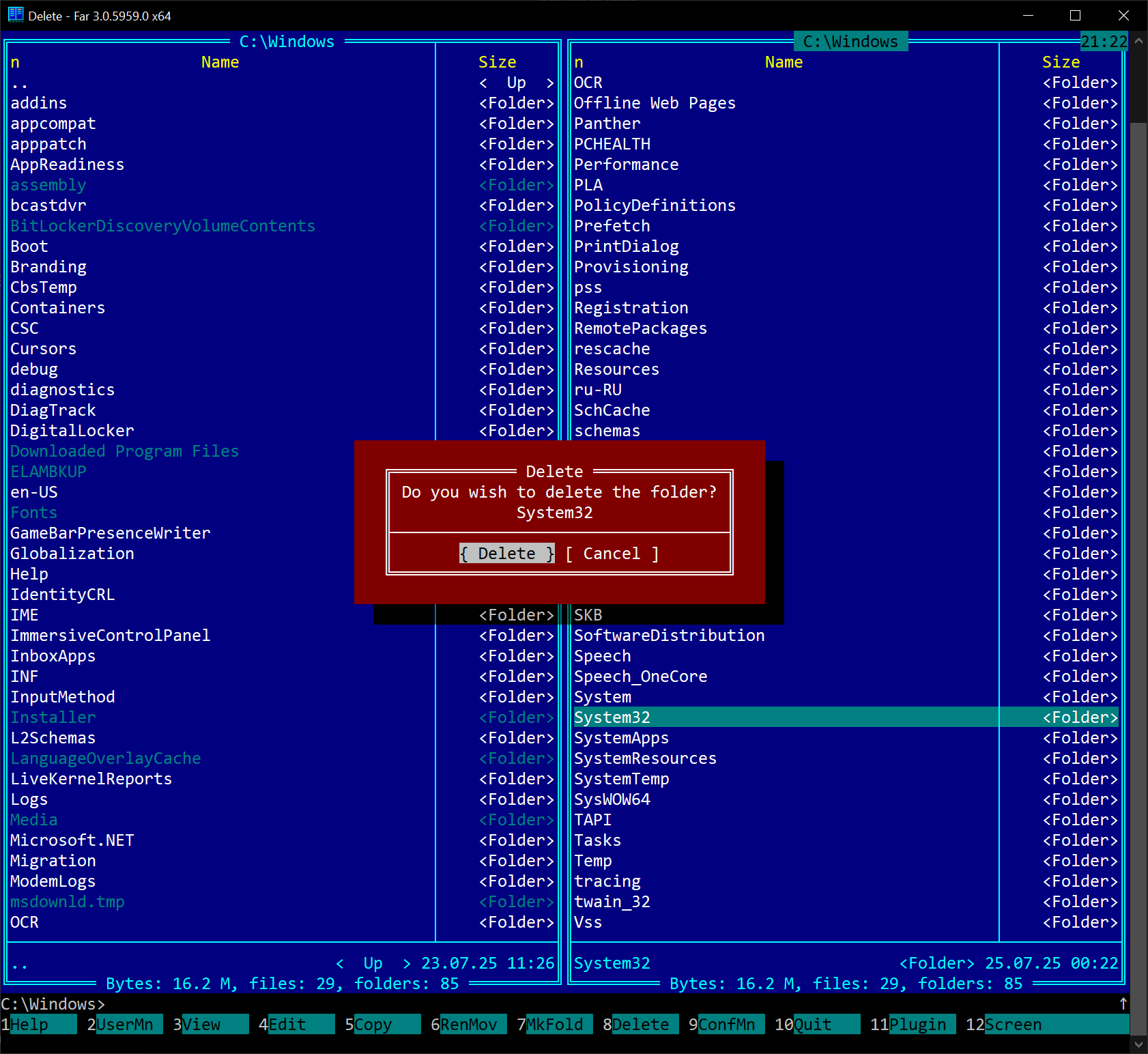Click the scroll up arrow of window scrollbar
The width and height of the screenshot is (1148, 1054).
point(1138,41)
